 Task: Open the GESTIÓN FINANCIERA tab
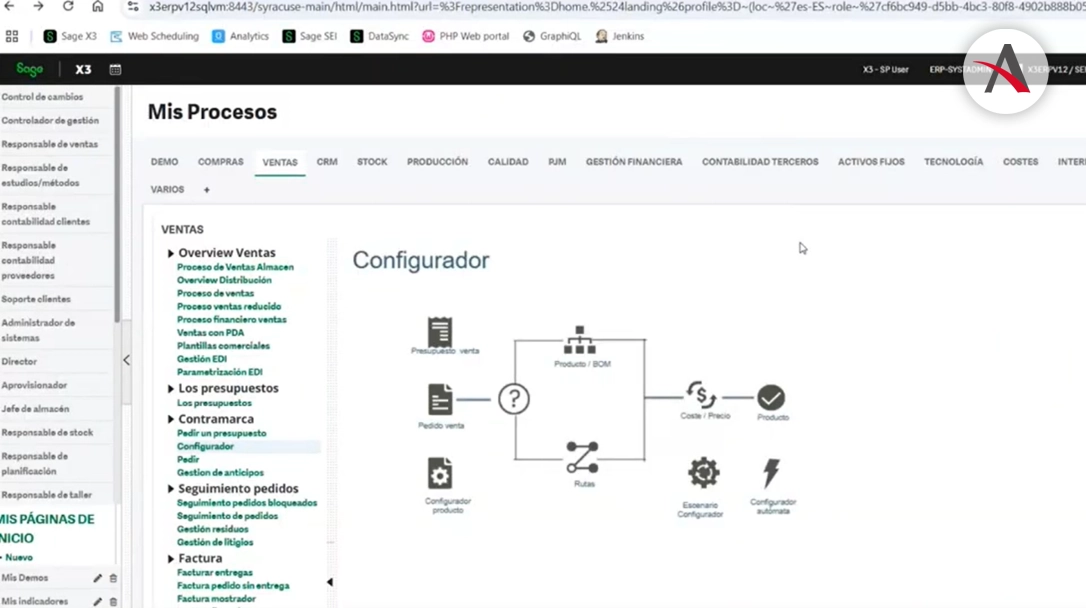634,162
